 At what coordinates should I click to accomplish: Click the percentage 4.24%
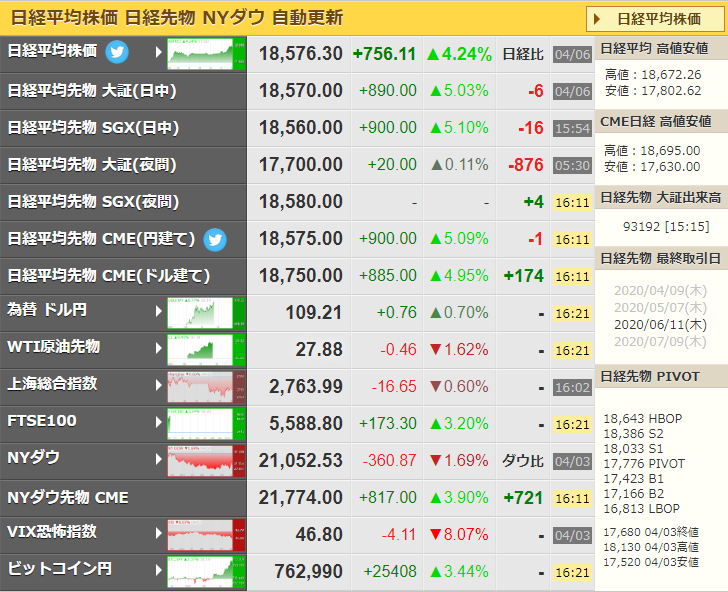click(x=467, y=54)
